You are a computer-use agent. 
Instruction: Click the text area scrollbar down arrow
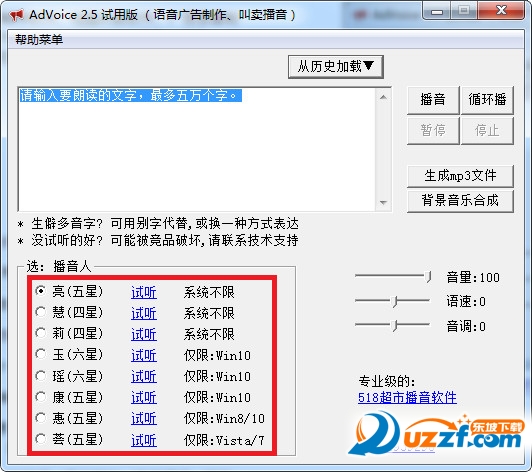(x=383, y=203)
